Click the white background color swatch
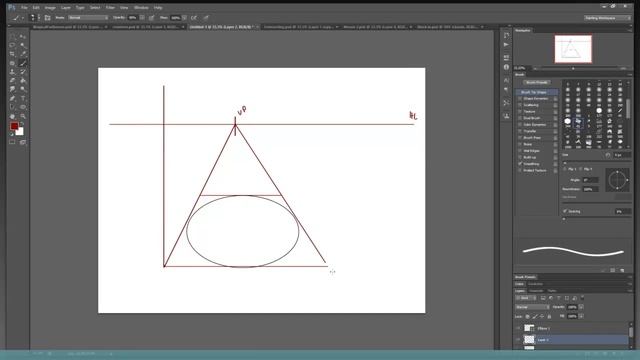 20,132
